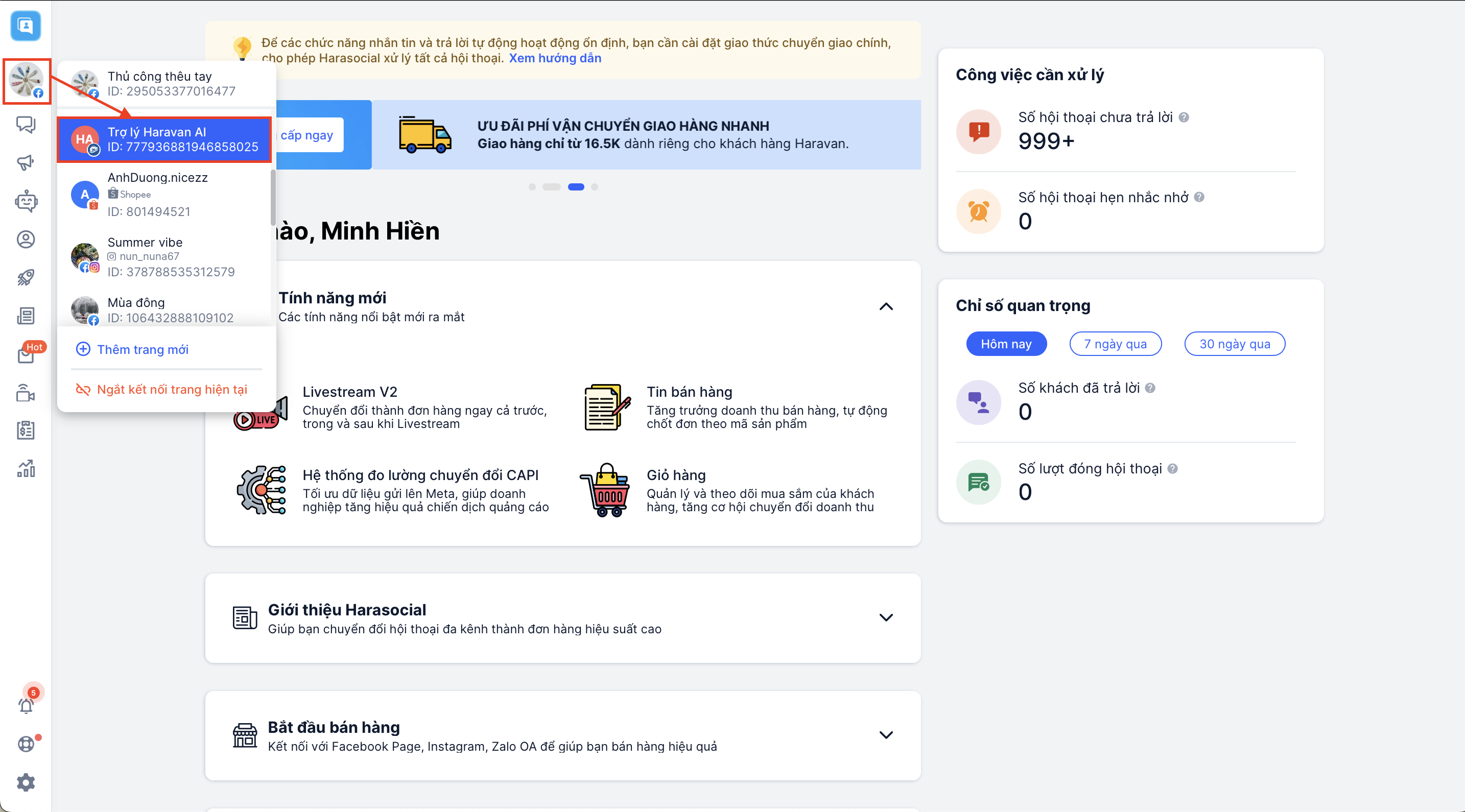1465x812 pixels.
Task: Expand the Bắt đầu bán hàng section
Action: point(885,735)
